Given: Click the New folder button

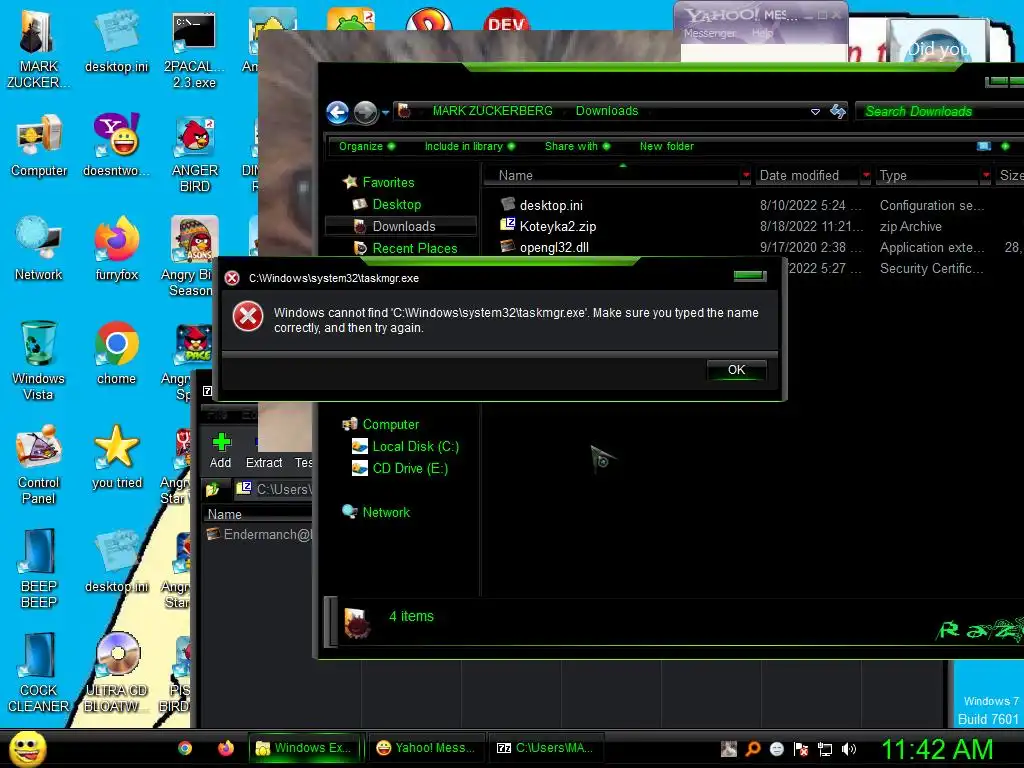Looking at the screenshot, I should coord(667,146).
